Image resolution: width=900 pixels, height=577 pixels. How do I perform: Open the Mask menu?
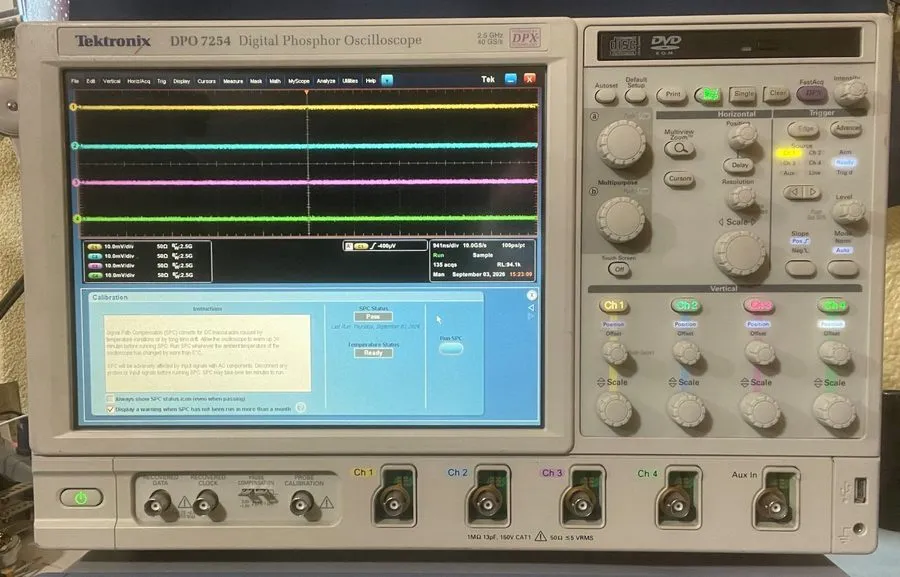256,81
